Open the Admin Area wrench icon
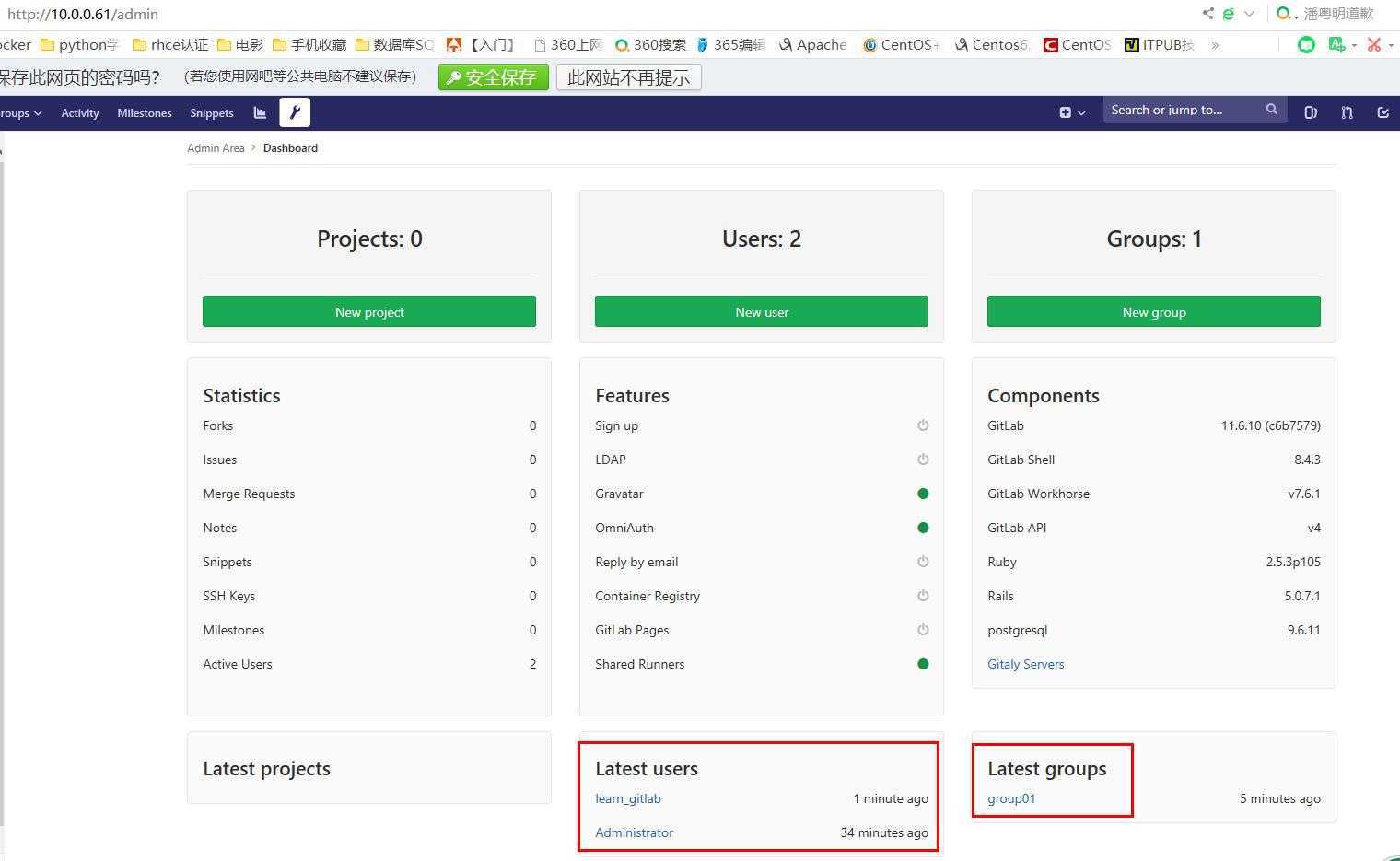Viewport: 1400px width, 861px height. tap(295, 112)
